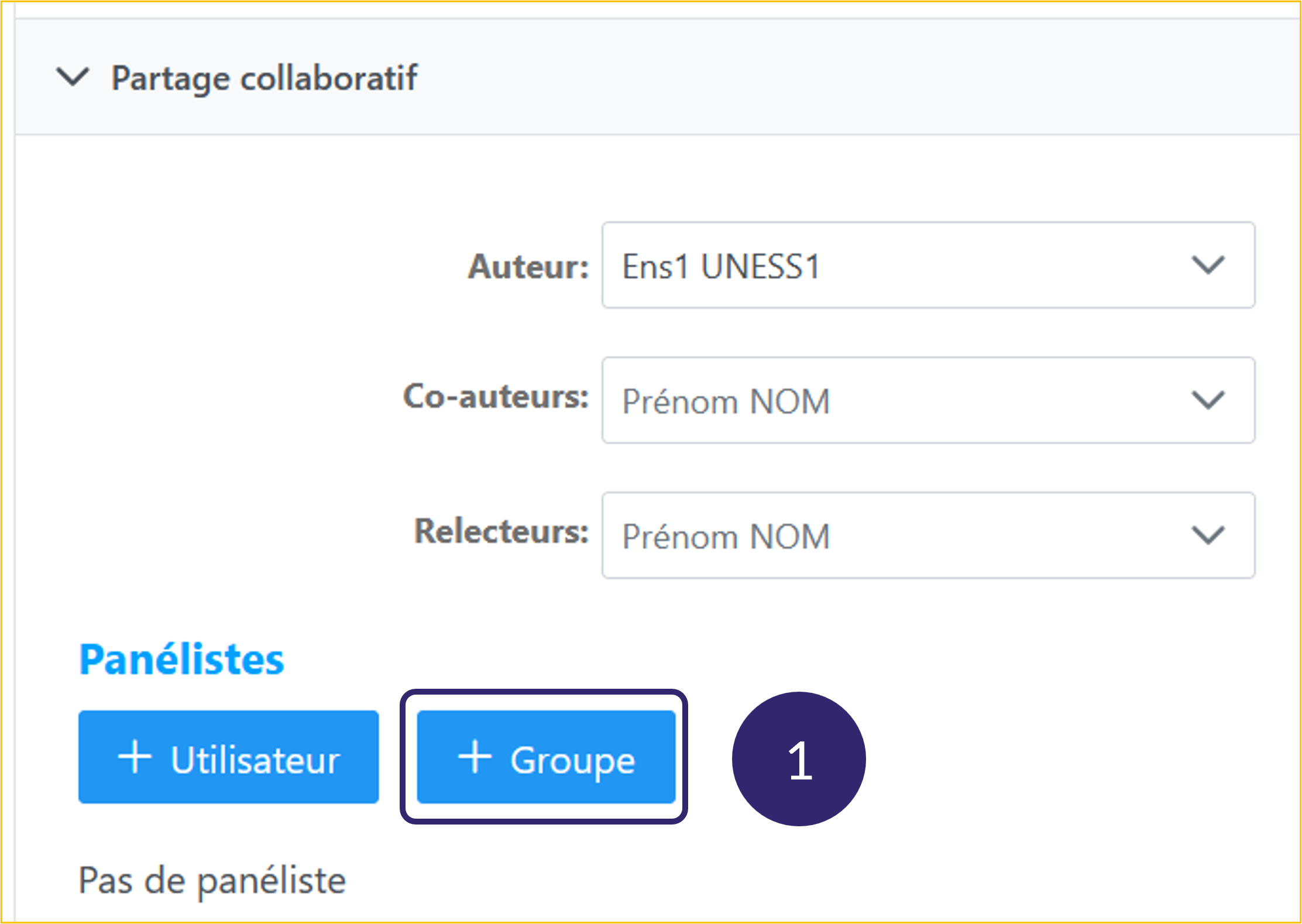Viewport: 1302px width, 924px height.
Task: Click the numbered step 1 badge
Action: [799, 759]
